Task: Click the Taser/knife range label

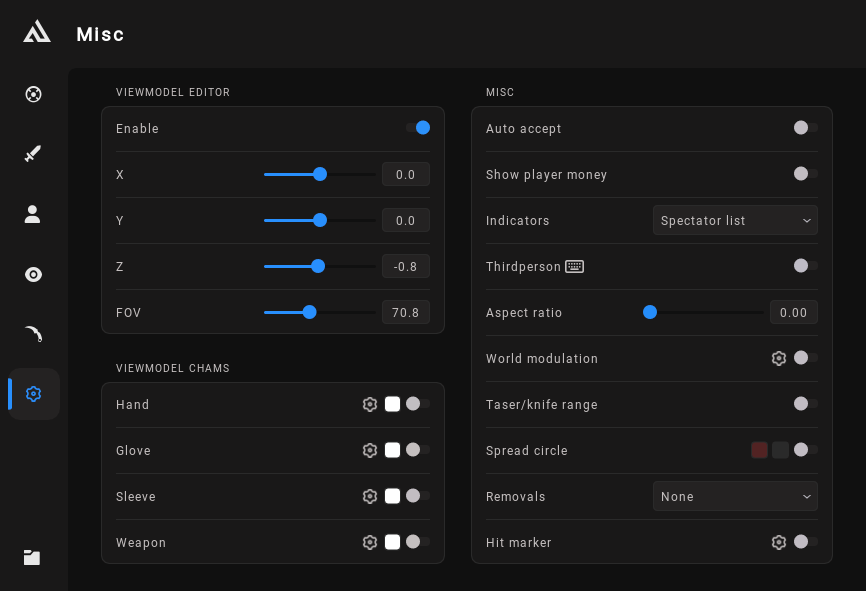Action: coord(542,404)
